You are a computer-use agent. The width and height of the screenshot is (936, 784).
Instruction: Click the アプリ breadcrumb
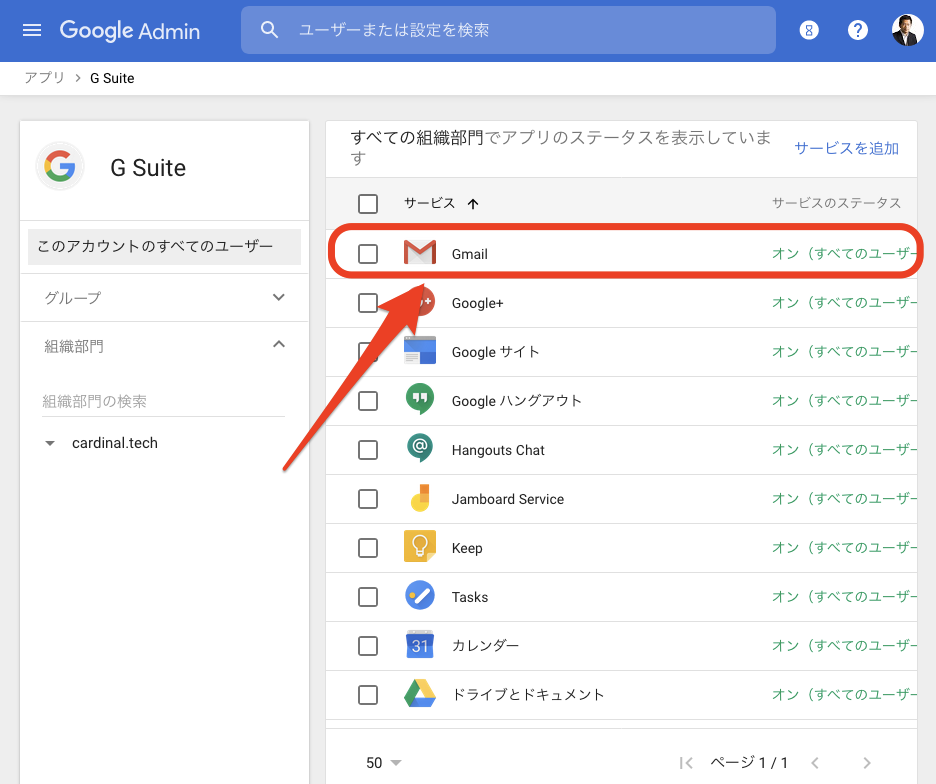tap(44, 78)
